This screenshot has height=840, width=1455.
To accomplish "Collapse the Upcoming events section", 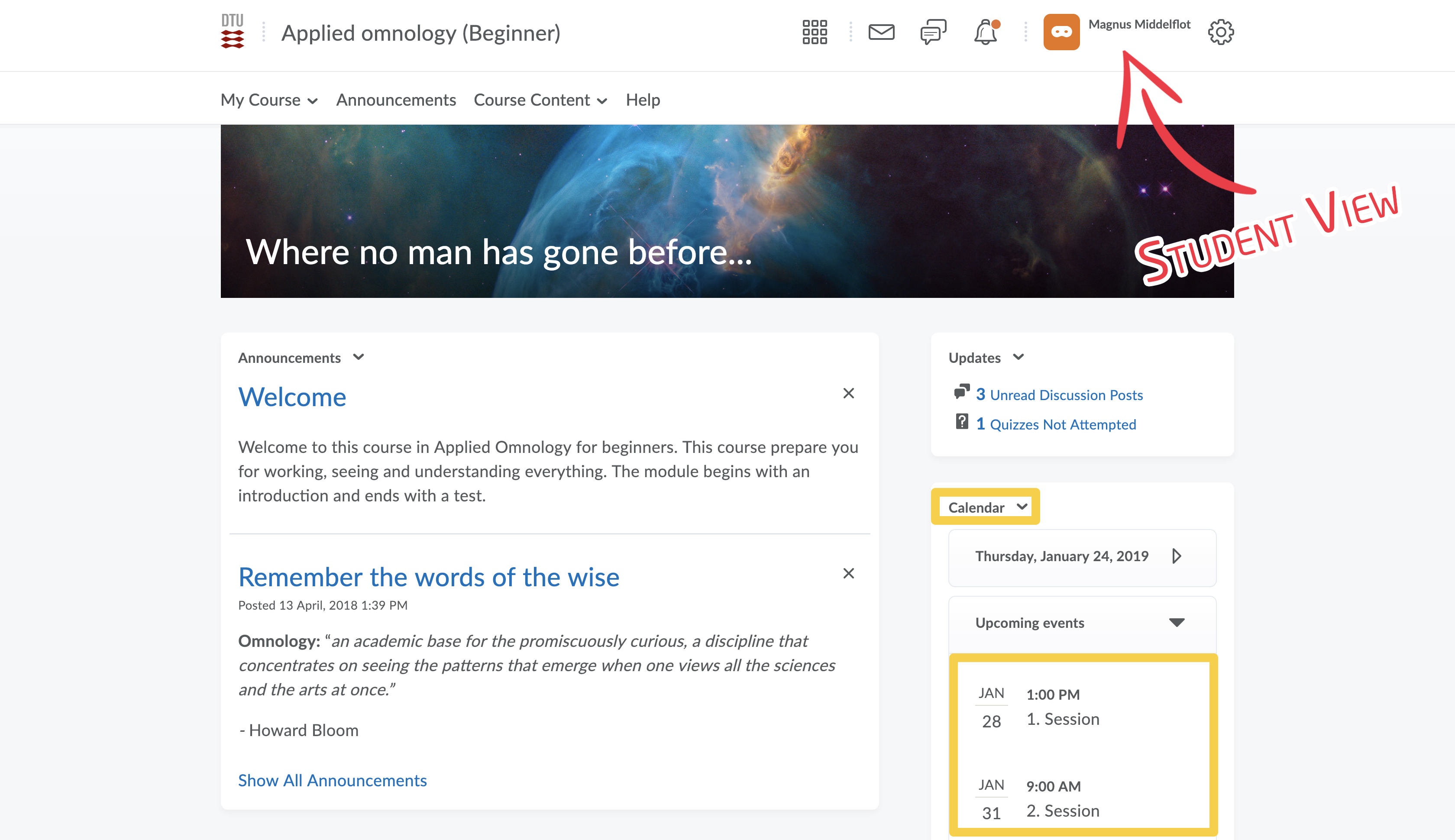I will [x=1177, y=623].
